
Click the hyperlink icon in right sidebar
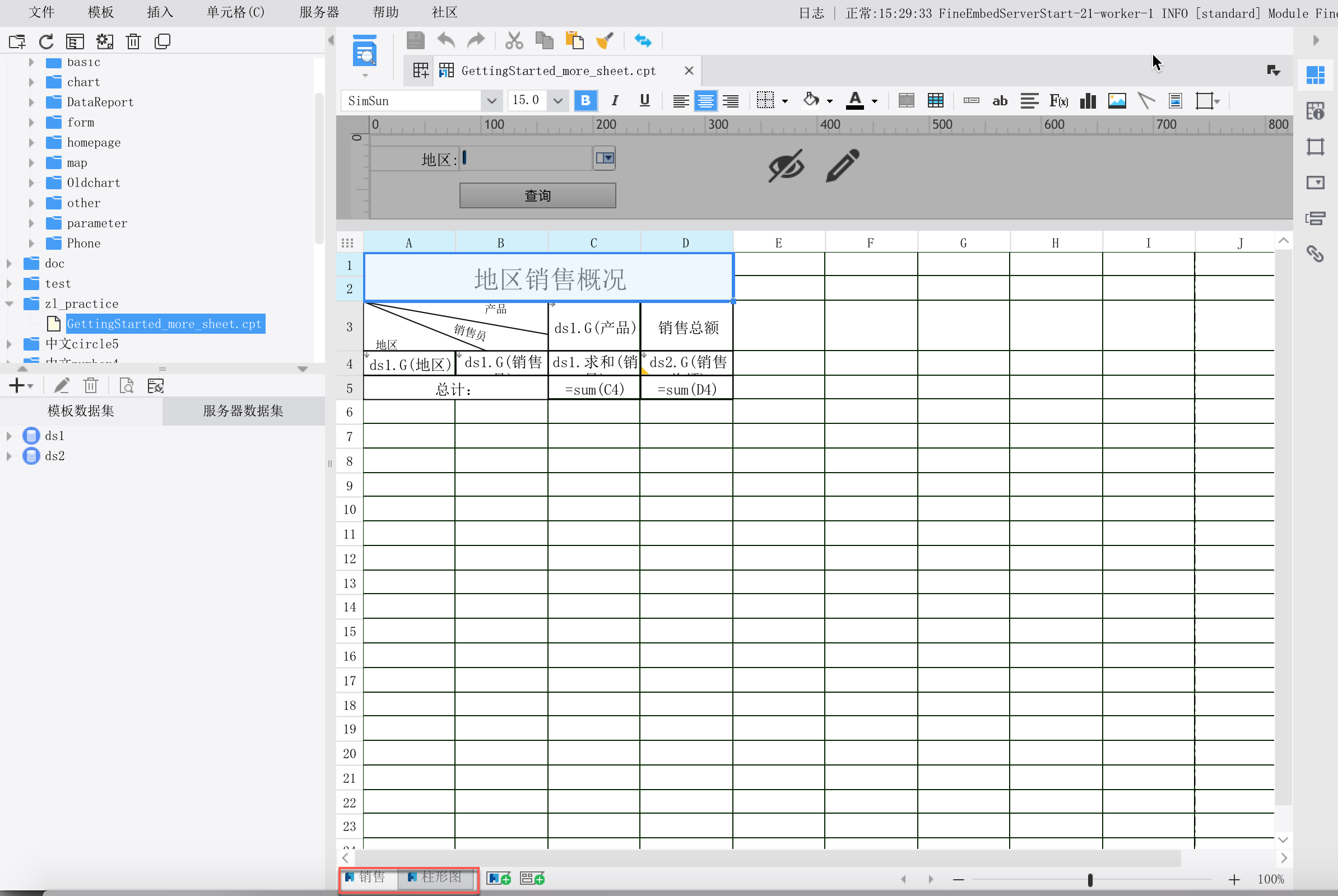[x=1314, y=253]
